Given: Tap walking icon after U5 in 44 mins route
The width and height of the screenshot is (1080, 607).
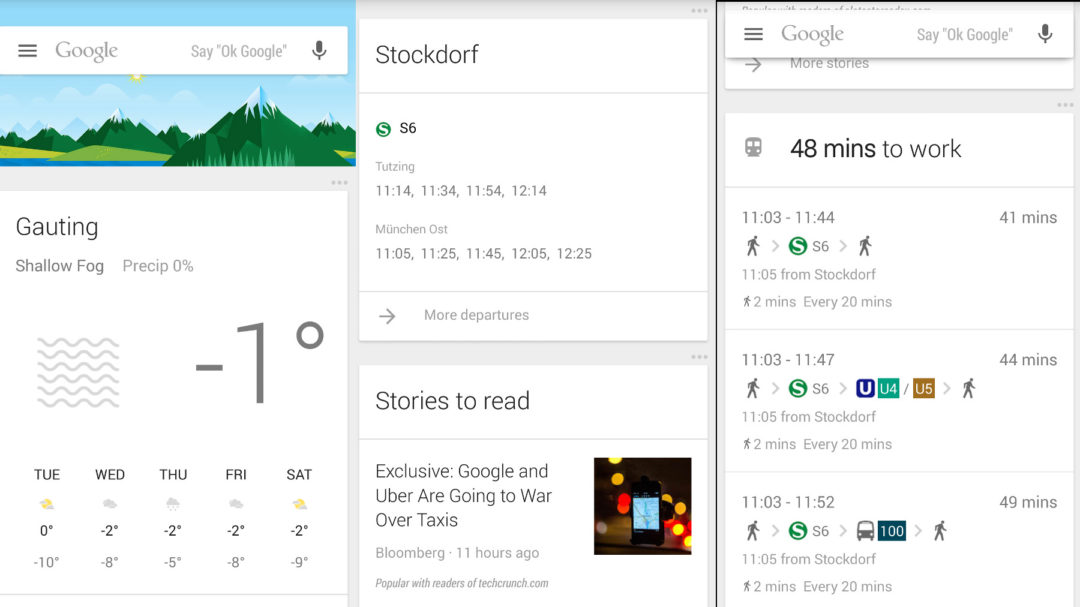Looking at the screenshot, I should pos(969,389).
